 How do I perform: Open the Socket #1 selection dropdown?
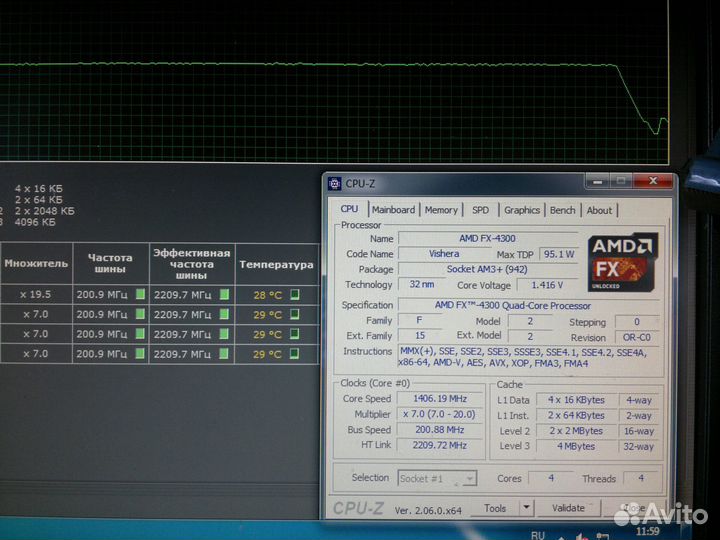tap(437, 478)
